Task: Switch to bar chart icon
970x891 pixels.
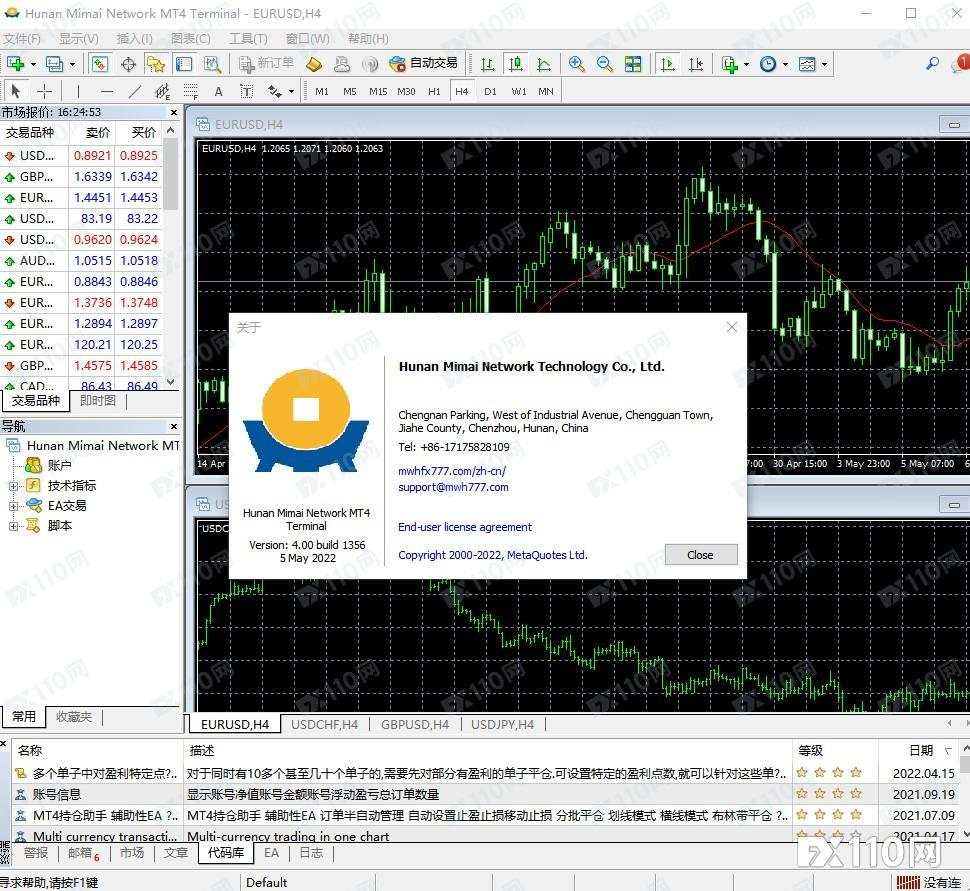Action: point(487,64)
